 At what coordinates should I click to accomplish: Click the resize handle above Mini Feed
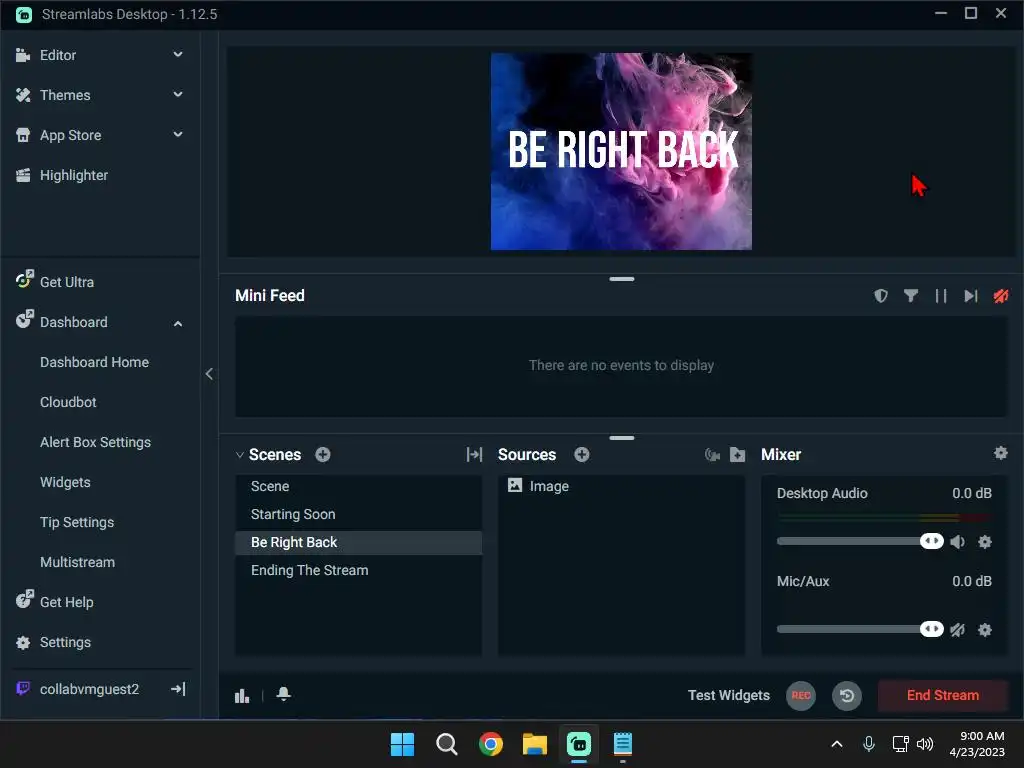[x=622, y=279]
